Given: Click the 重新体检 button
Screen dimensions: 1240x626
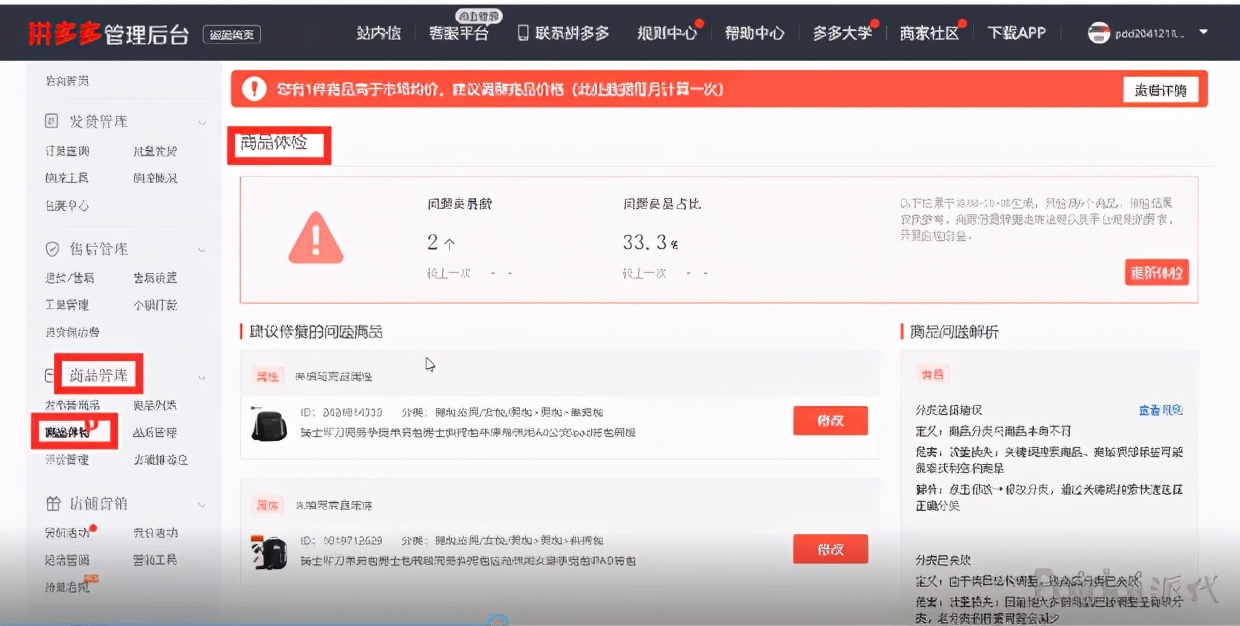Looking at the screenshot, I should pos(1157,271).
